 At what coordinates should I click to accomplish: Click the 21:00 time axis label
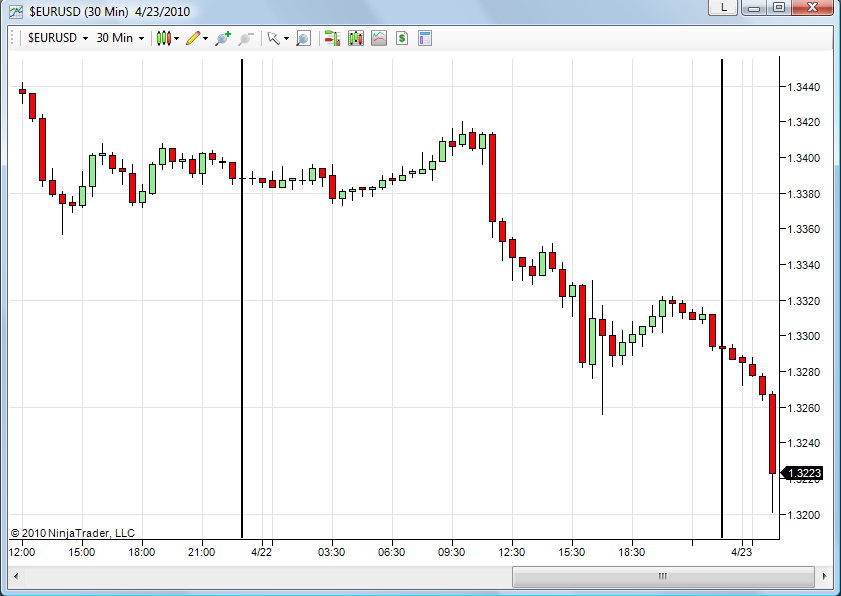(202, 552)
